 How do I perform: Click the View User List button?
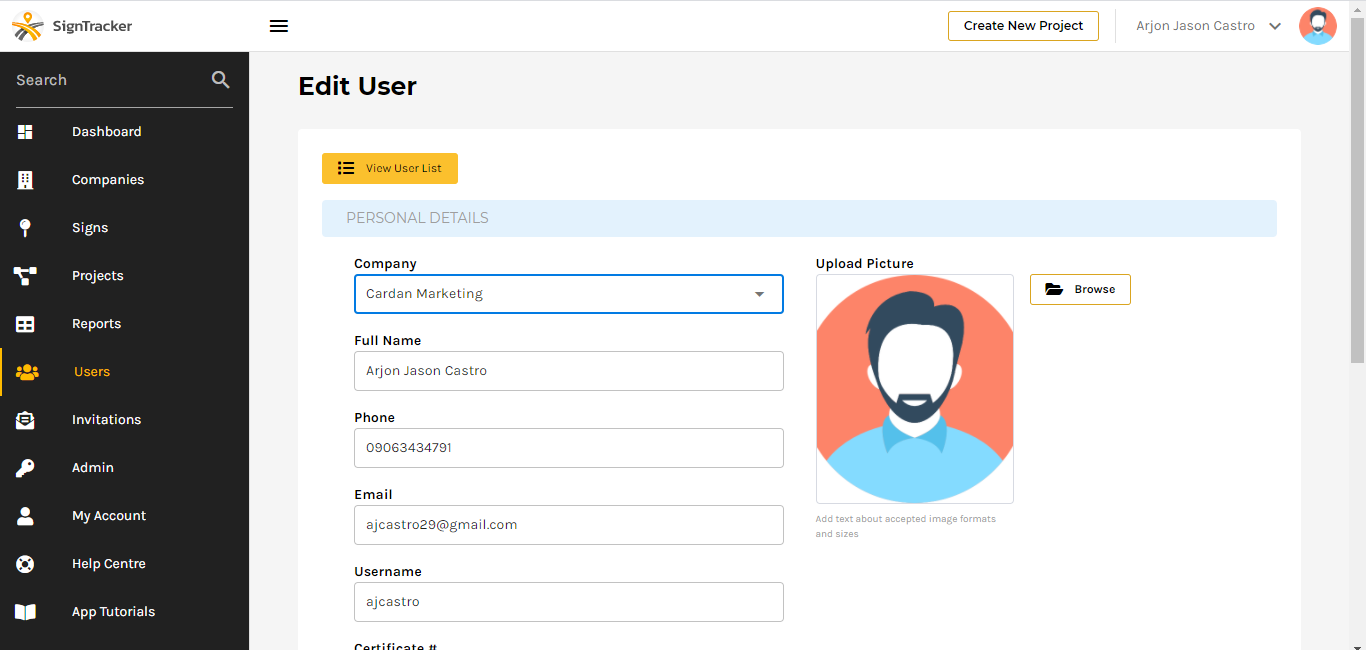pos(390,168)
